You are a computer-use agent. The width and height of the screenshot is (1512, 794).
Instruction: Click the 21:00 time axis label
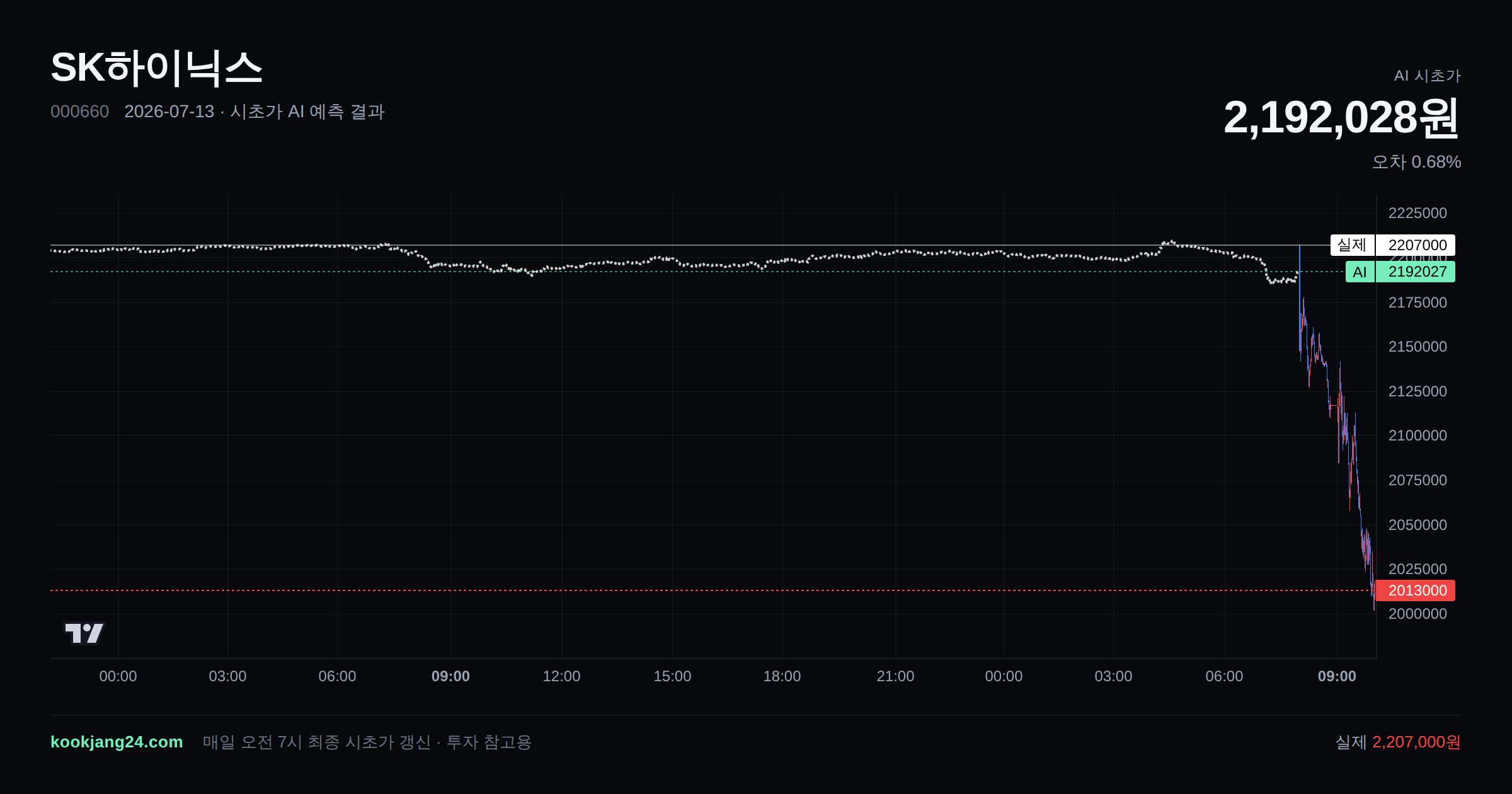coord(895,676)
